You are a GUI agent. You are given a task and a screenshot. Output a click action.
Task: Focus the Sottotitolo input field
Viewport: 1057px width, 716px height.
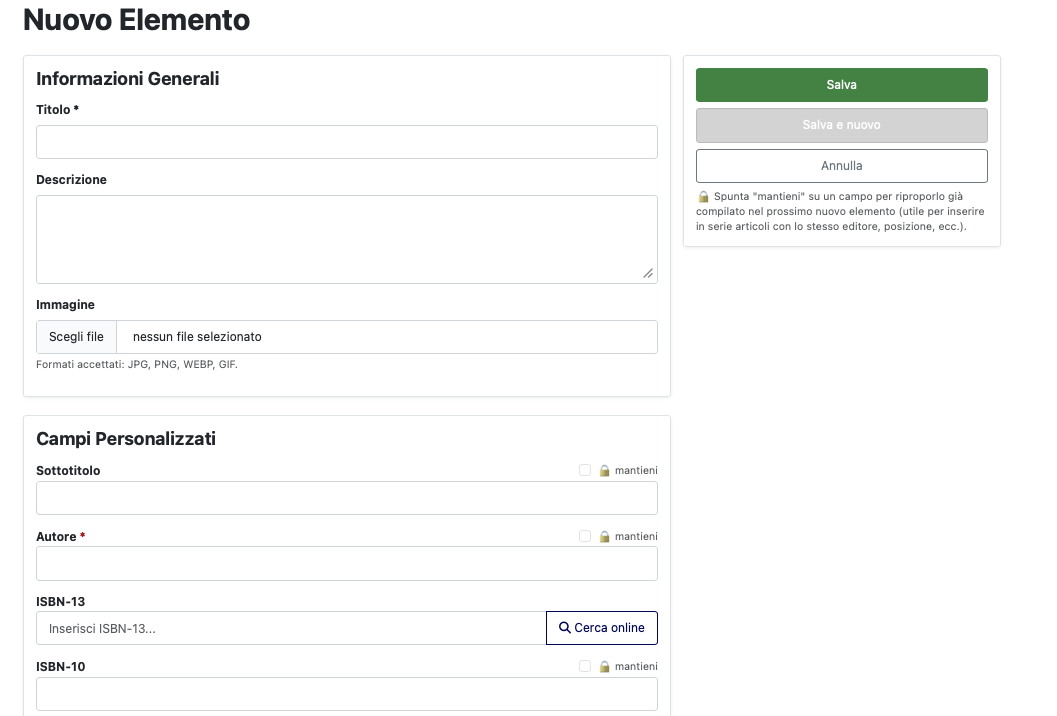pos(346,498)
